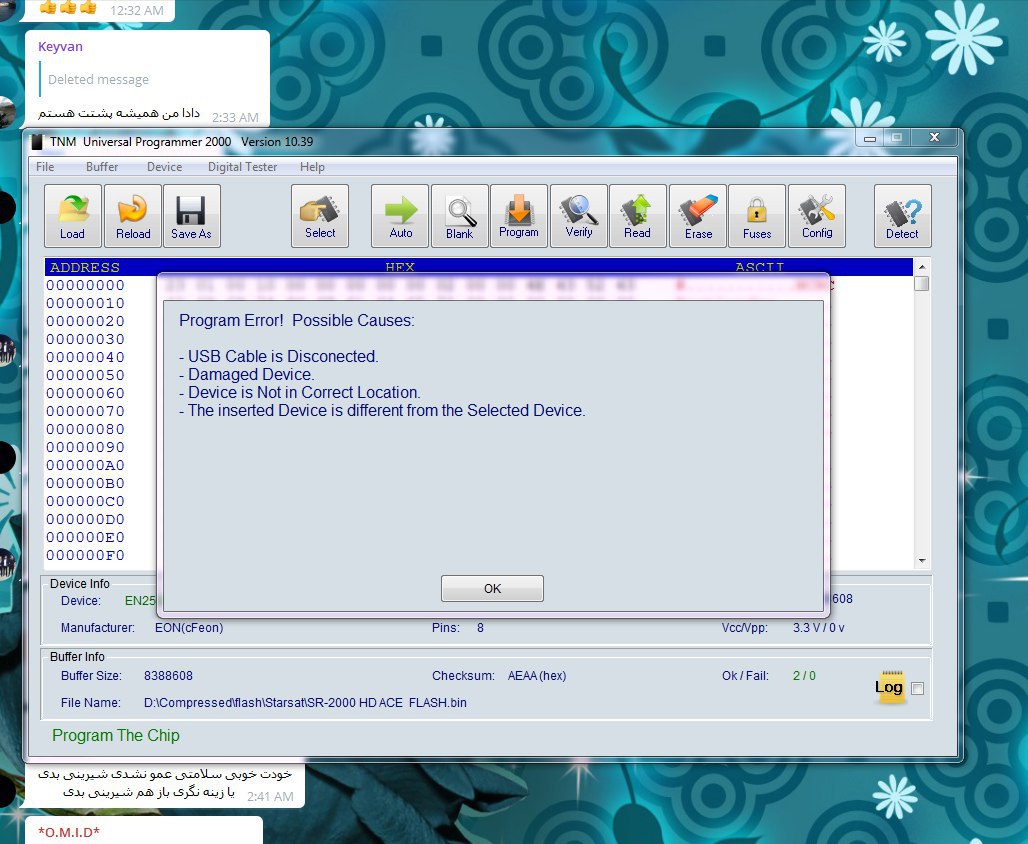The width and height of the screenshot is (1028, 844).
Task: Open the File menu
Action: [45, 167]
